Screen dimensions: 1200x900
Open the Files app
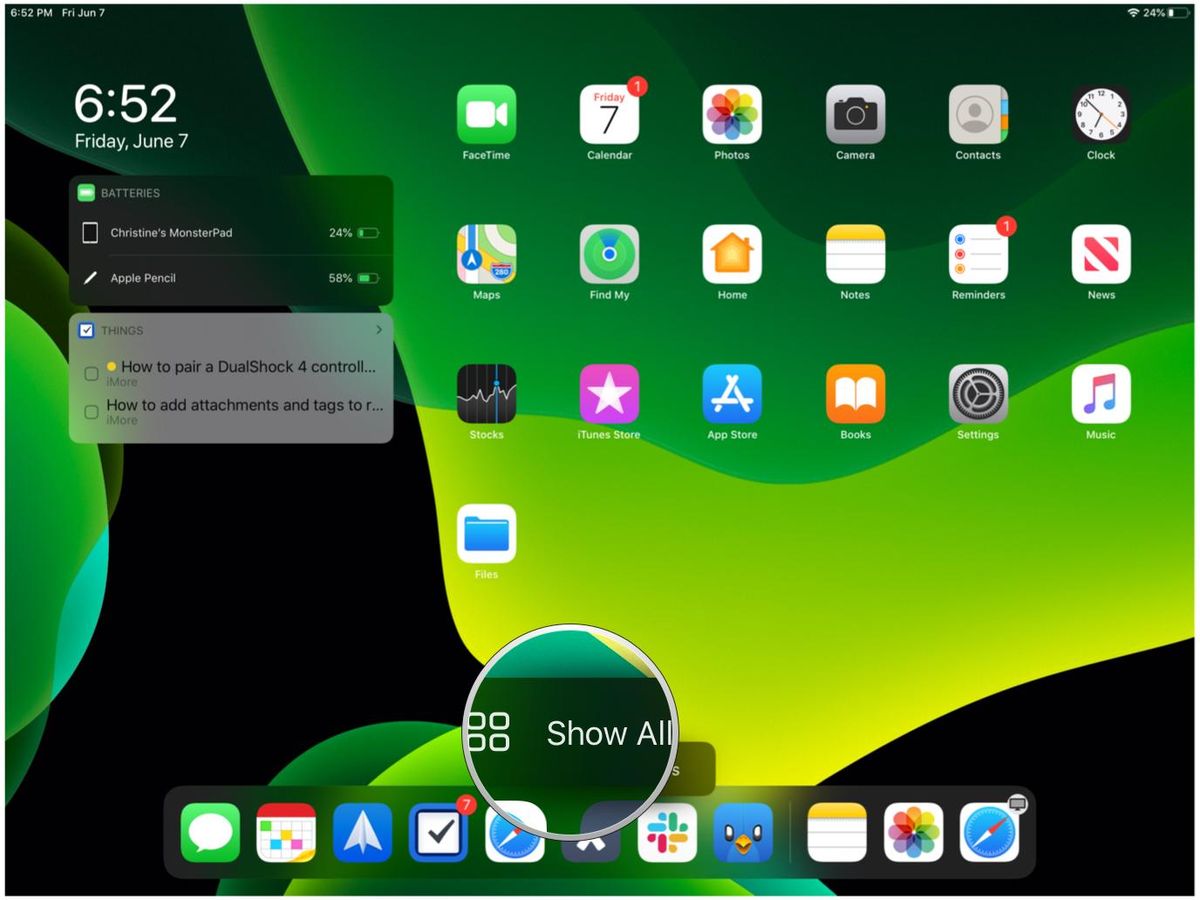486,533
